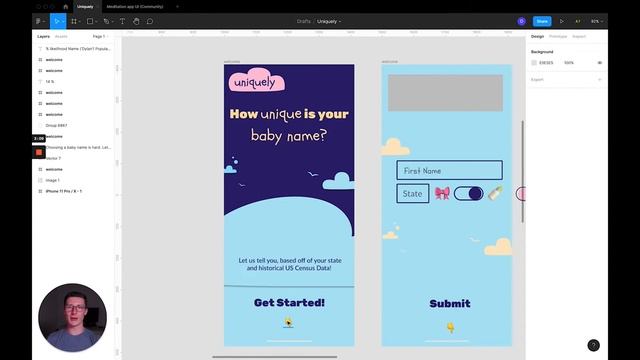Click the 'Drafts' breadcrumb link
Viewport: 640px width, 360px height.
(303, 21)
